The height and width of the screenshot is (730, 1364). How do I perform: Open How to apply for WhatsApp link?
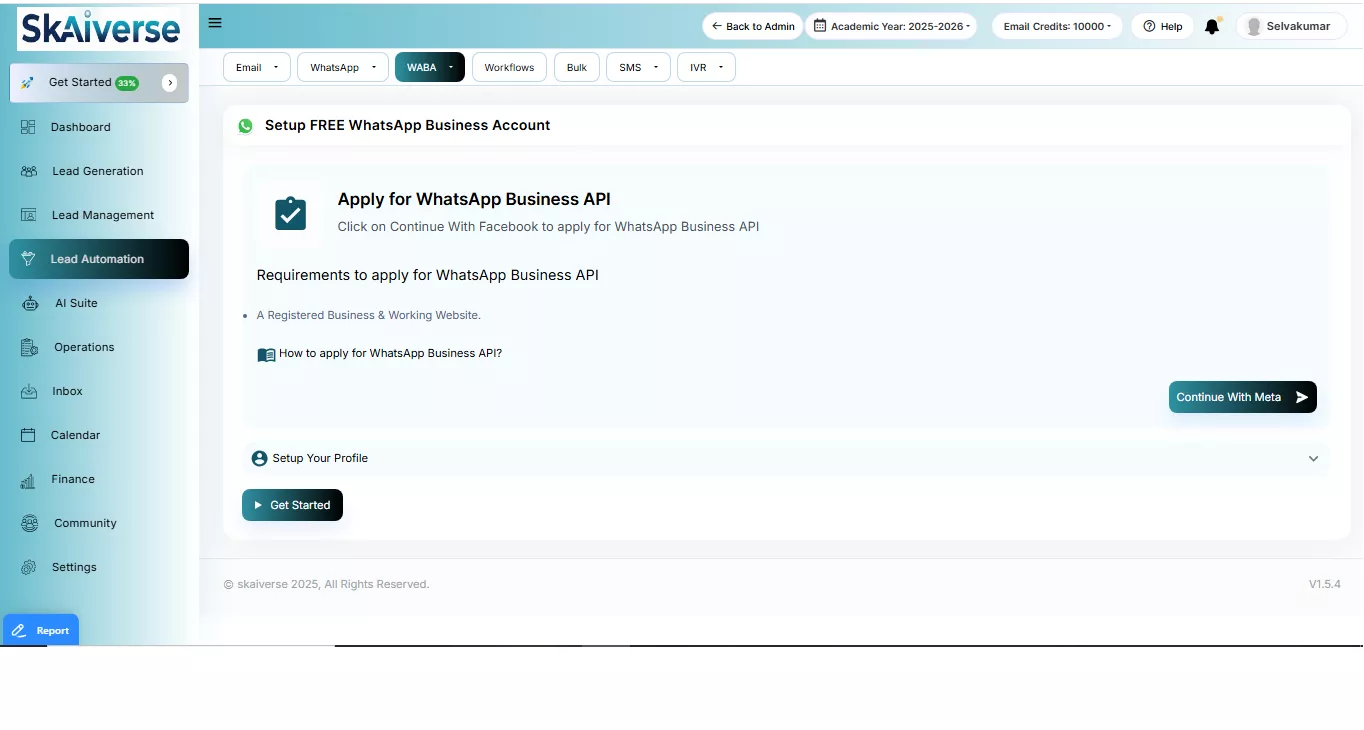tap(390, 353)
